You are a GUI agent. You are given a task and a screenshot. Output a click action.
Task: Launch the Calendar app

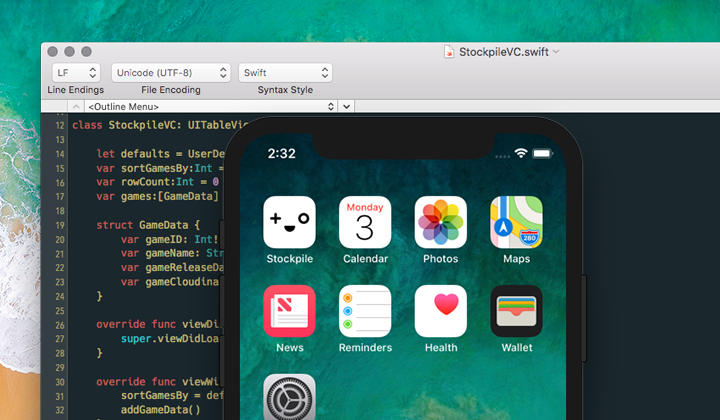(x=365, y=222)
